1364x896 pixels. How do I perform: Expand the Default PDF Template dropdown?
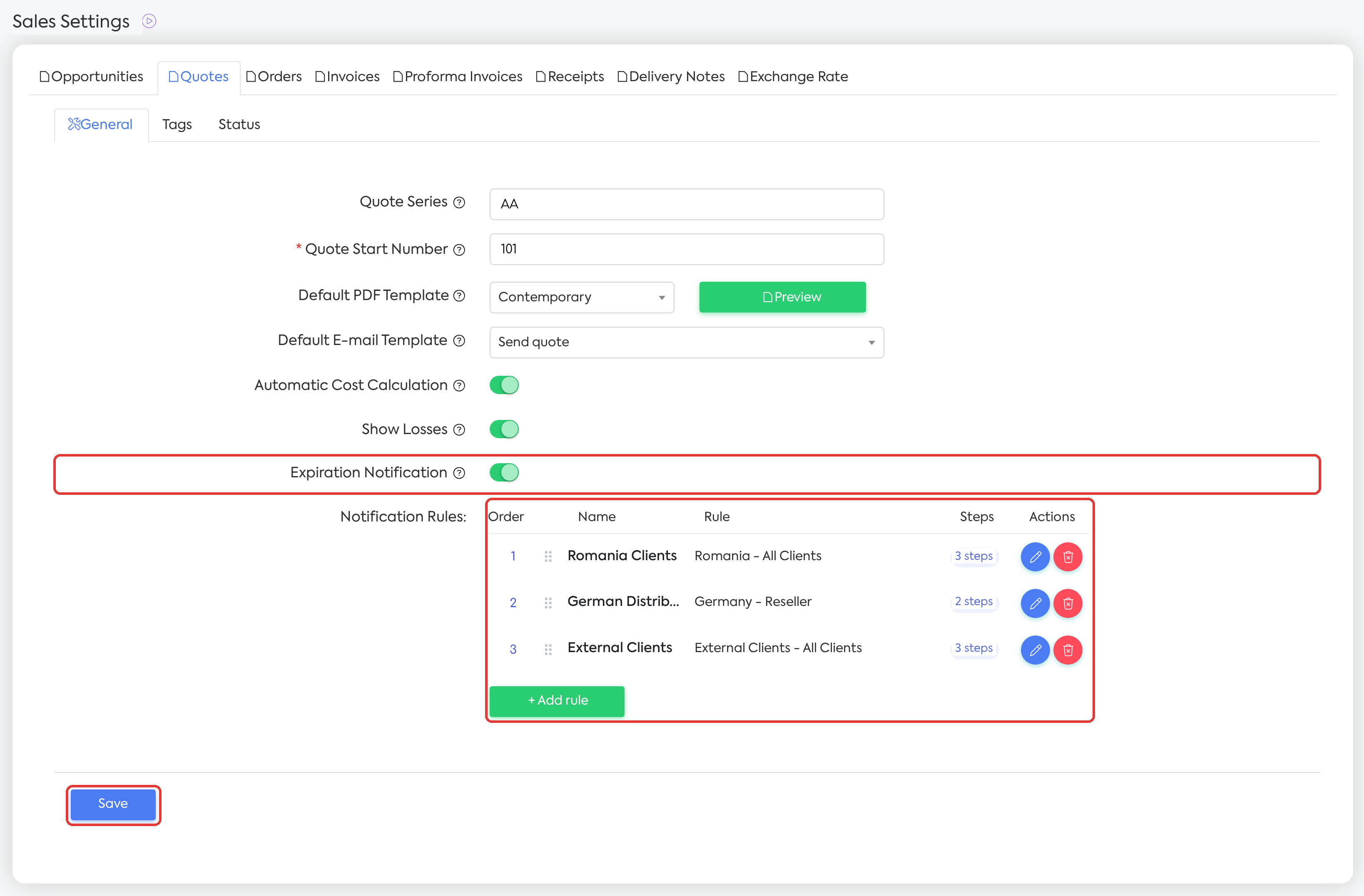tap(582, 297)
